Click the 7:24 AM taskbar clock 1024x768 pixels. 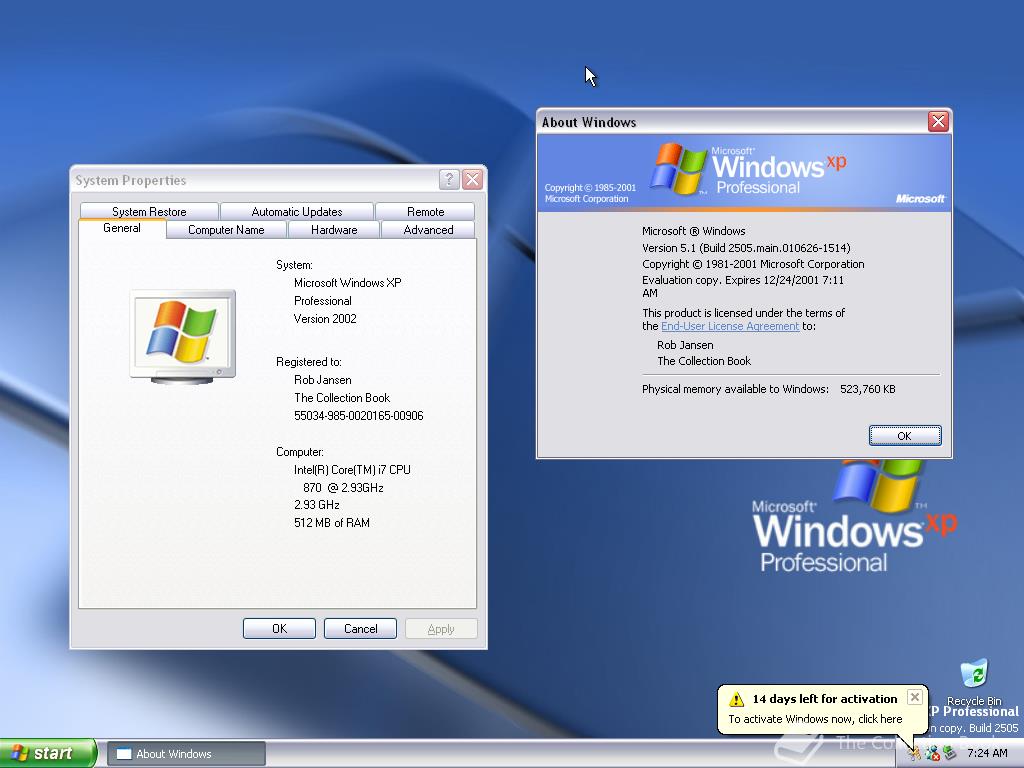[987, 753]
